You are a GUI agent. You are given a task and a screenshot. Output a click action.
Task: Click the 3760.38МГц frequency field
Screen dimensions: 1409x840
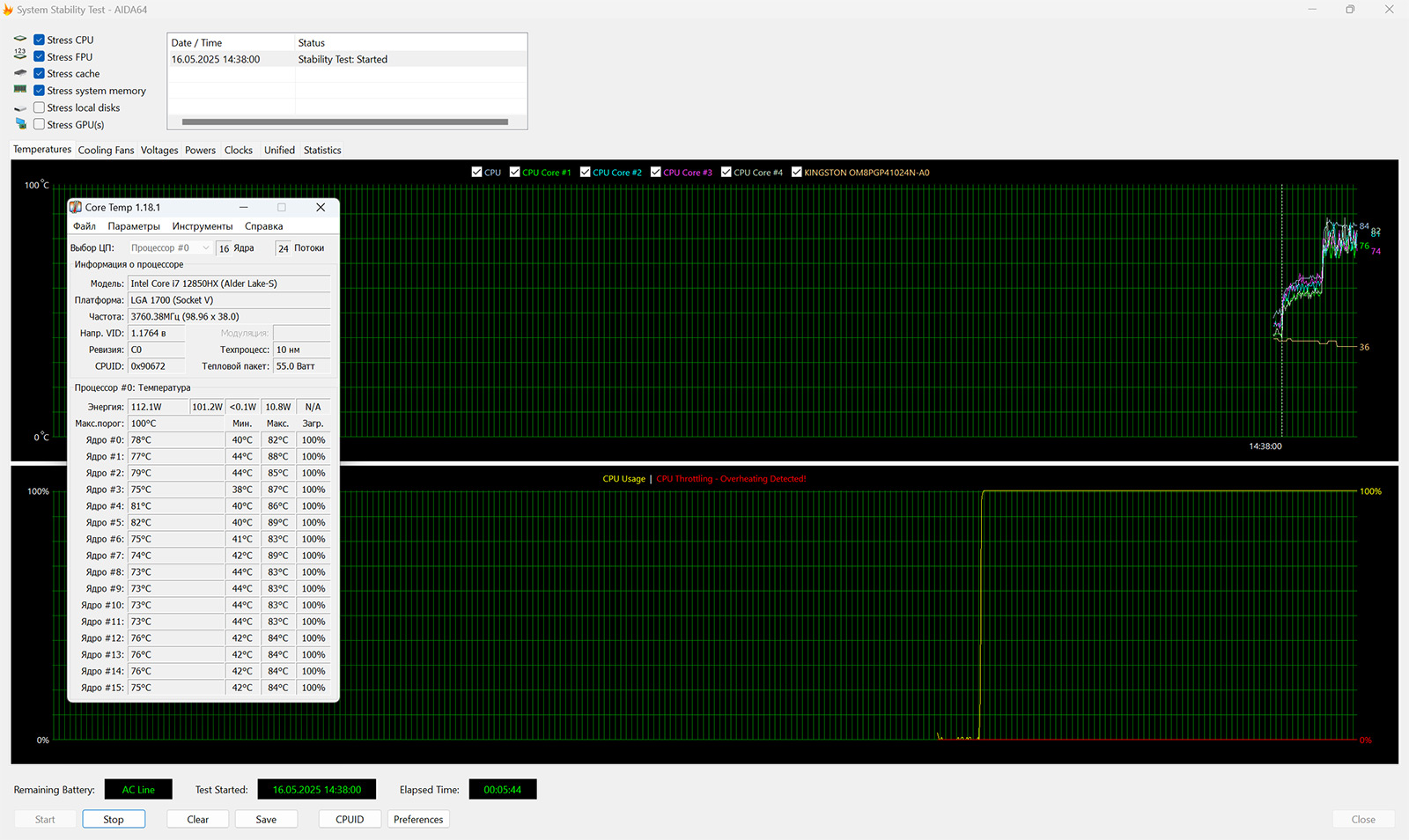point(229,316)
